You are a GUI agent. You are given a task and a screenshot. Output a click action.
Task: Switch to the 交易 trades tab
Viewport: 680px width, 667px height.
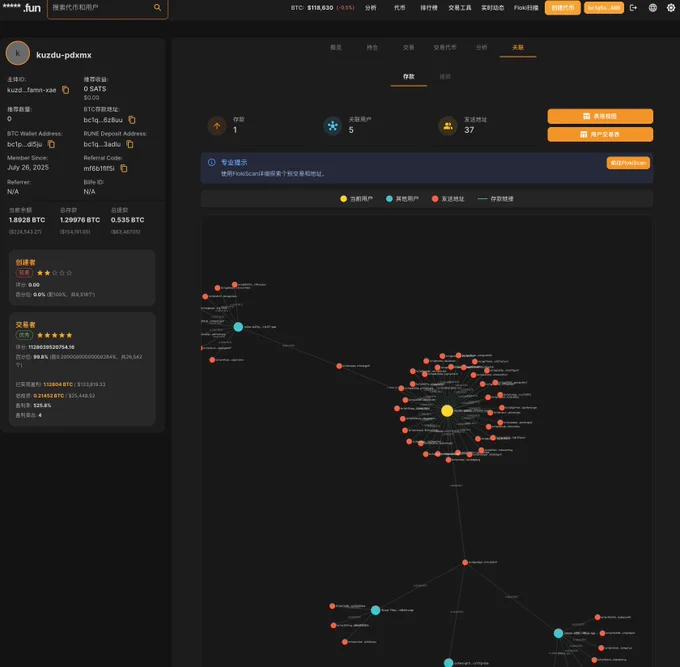(409, 47)
